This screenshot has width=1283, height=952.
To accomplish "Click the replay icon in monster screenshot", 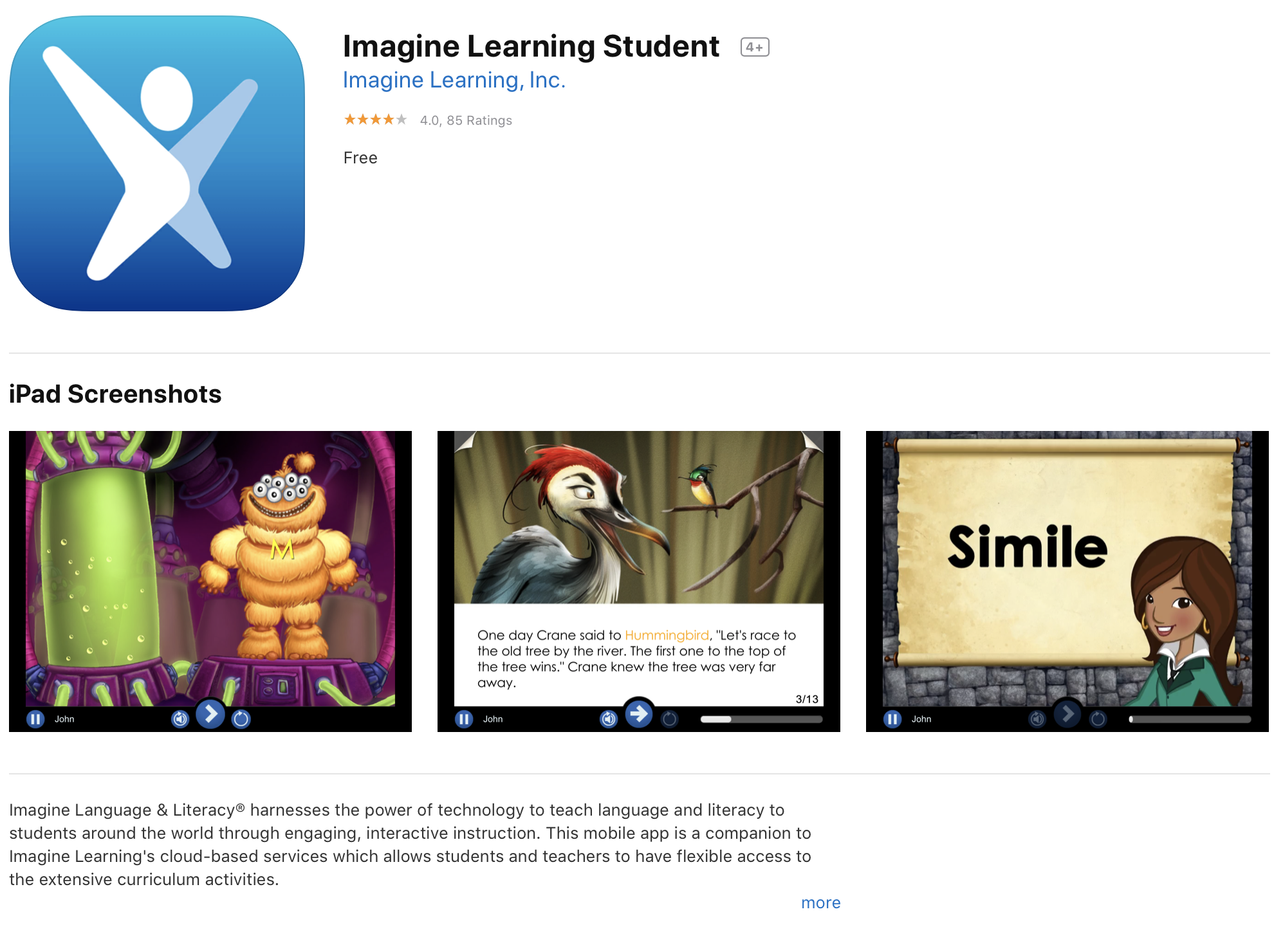I will [x=241, y=719].
